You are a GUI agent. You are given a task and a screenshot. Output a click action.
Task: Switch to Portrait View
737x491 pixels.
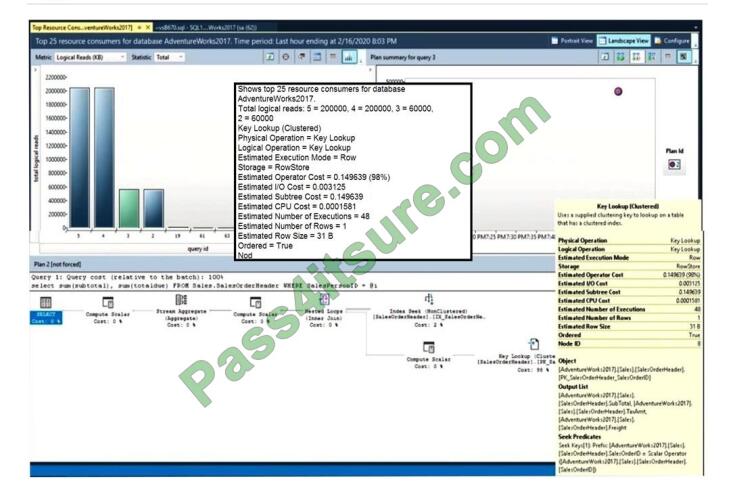572,41
